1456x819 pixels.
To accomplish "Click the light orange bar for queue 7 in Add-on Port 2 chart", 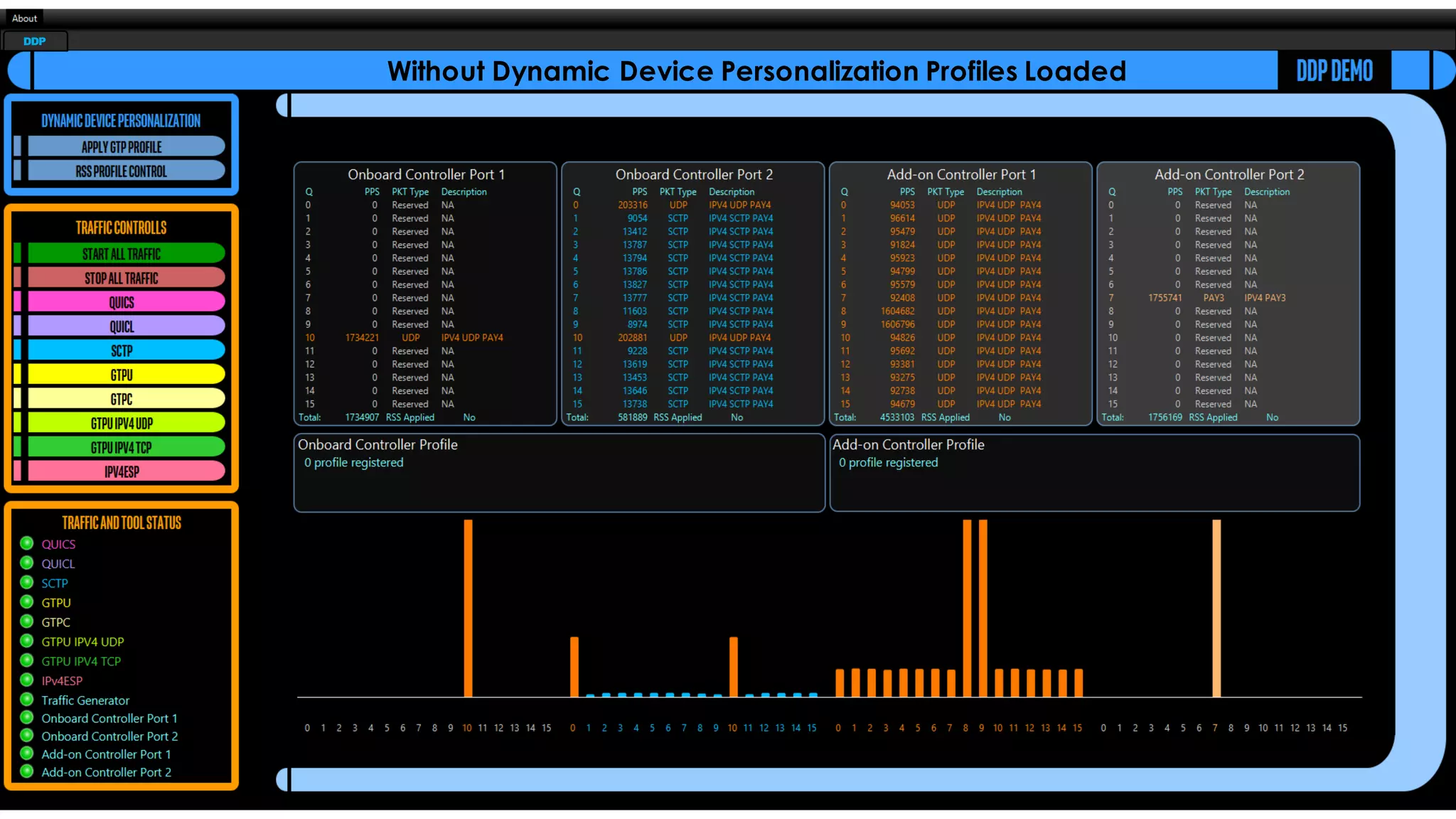I will coord(1216,608).
